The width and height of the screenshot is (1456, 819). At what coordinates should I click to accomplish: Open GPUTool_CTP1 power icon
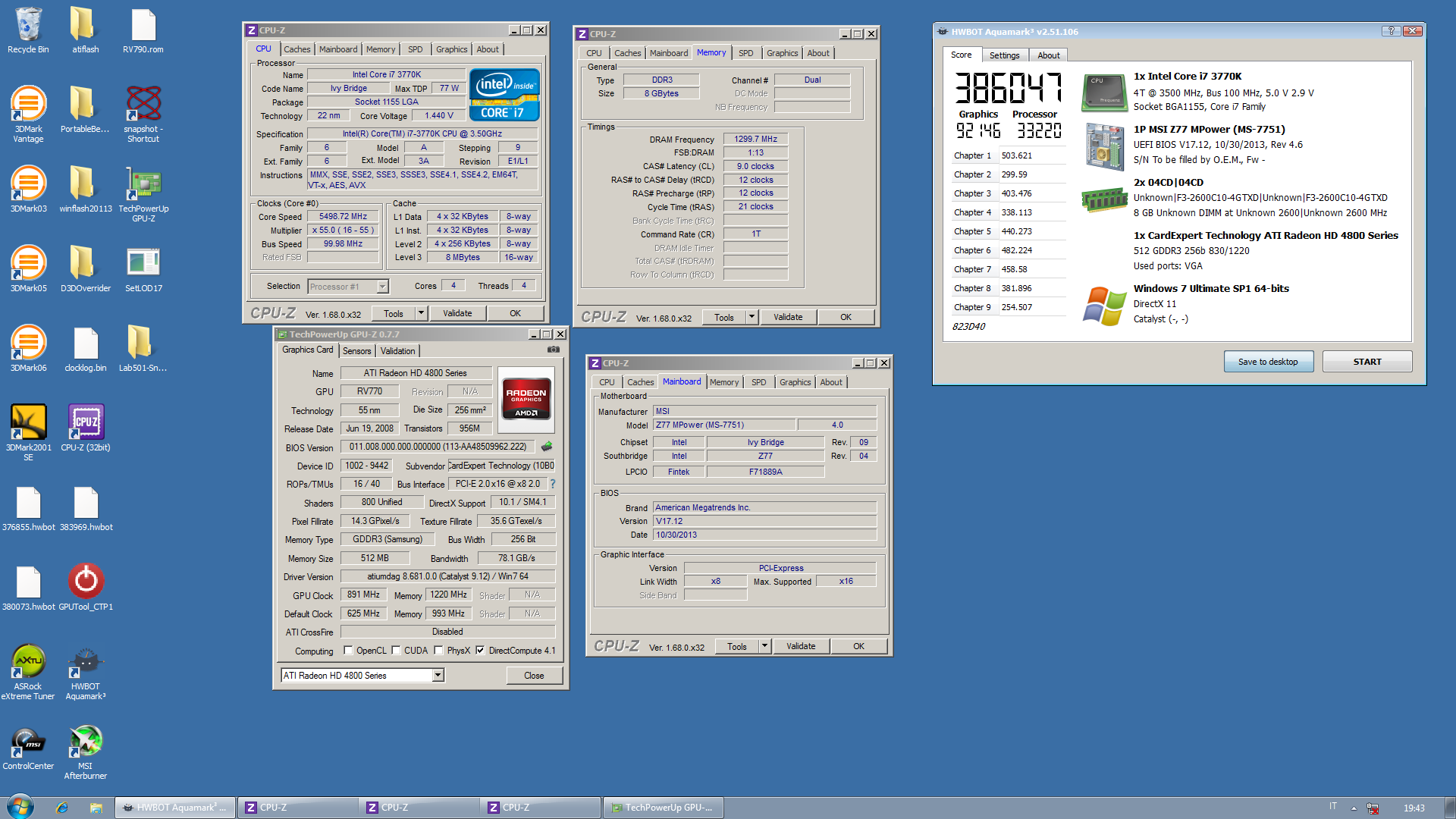pos(85,588)
